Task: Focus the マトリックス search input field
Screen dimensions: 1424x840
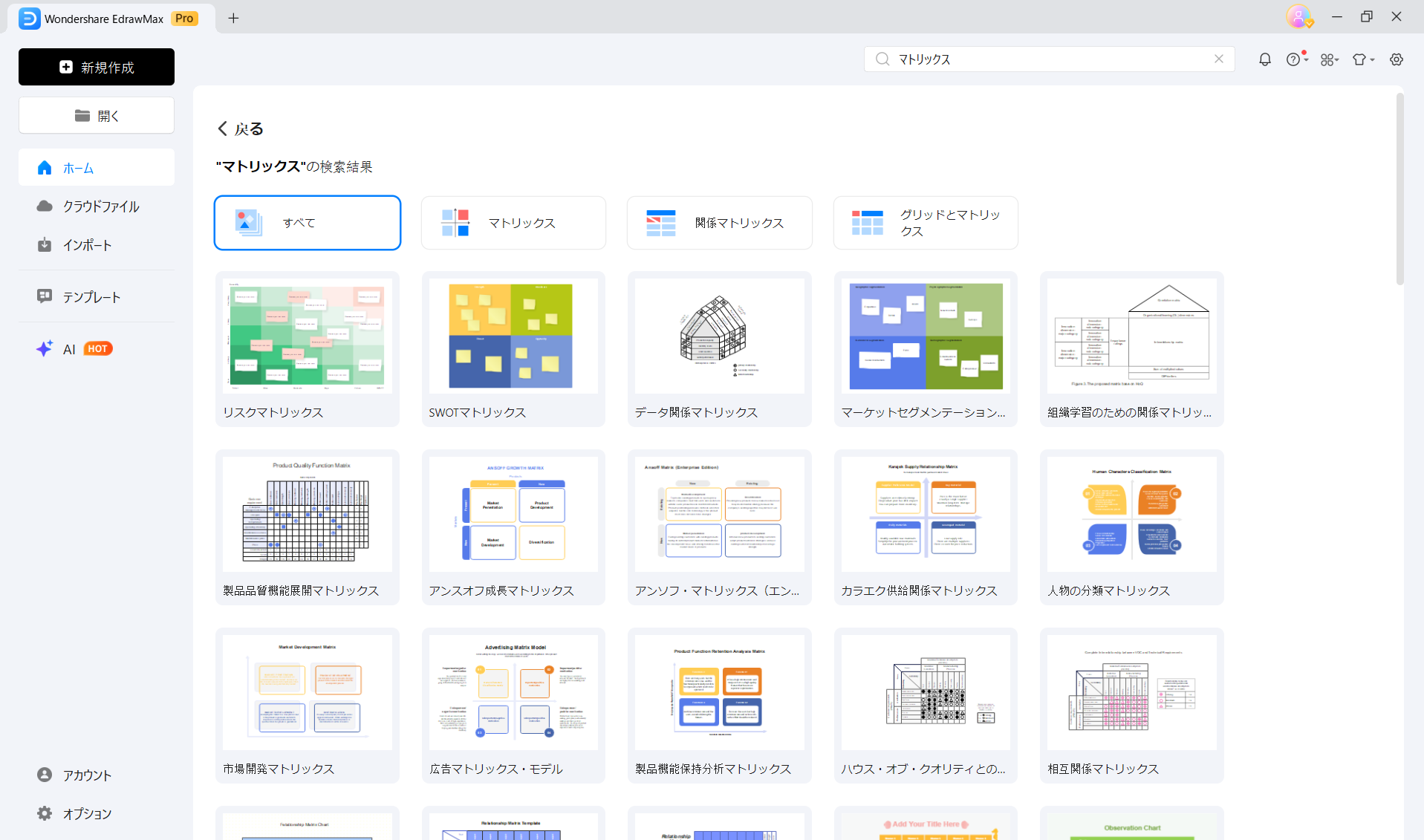Action: click(1049, 59)
